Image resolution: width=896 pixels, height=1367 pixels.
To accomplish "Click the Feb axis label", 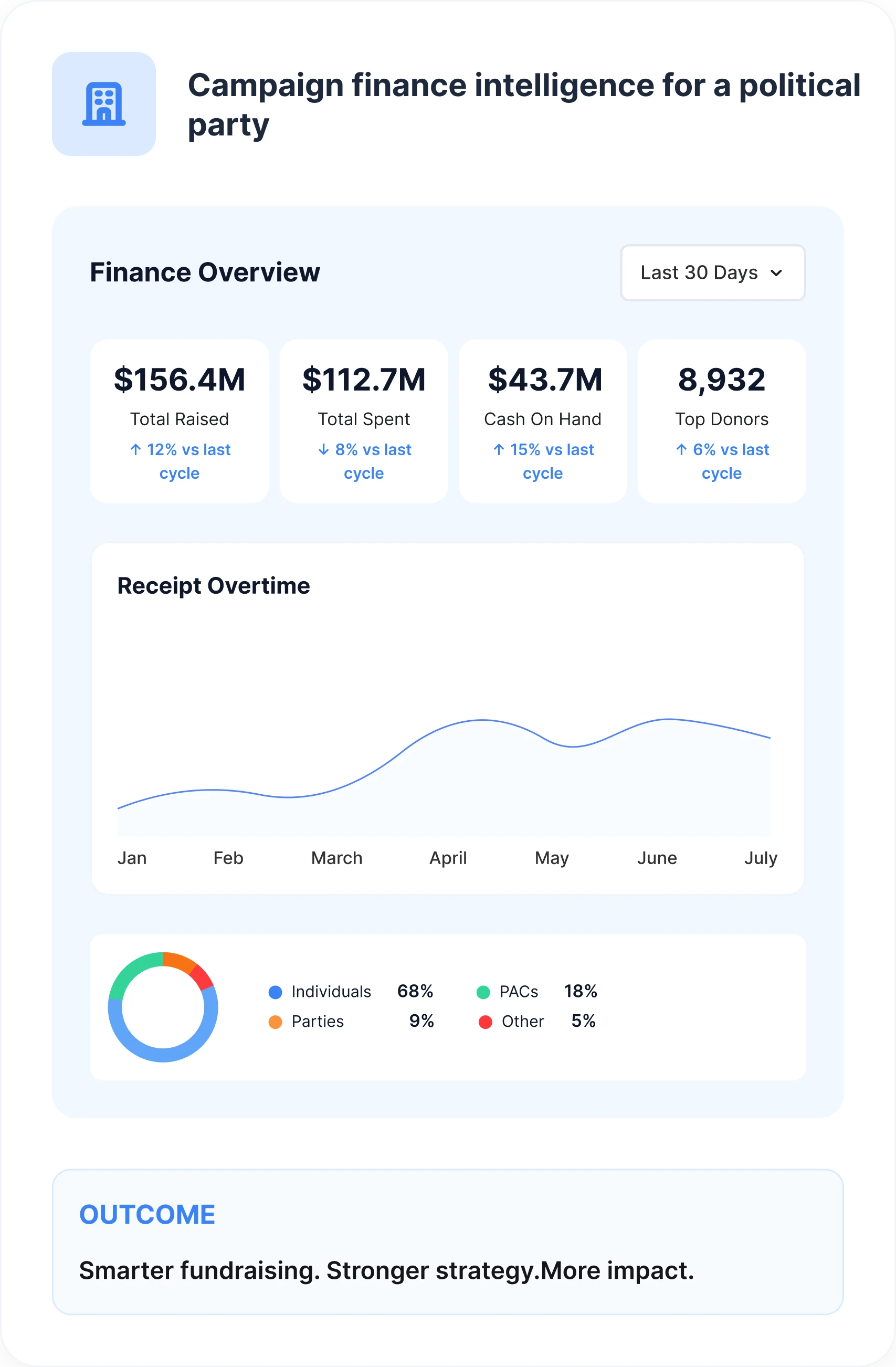I will [x=229, y=858].
